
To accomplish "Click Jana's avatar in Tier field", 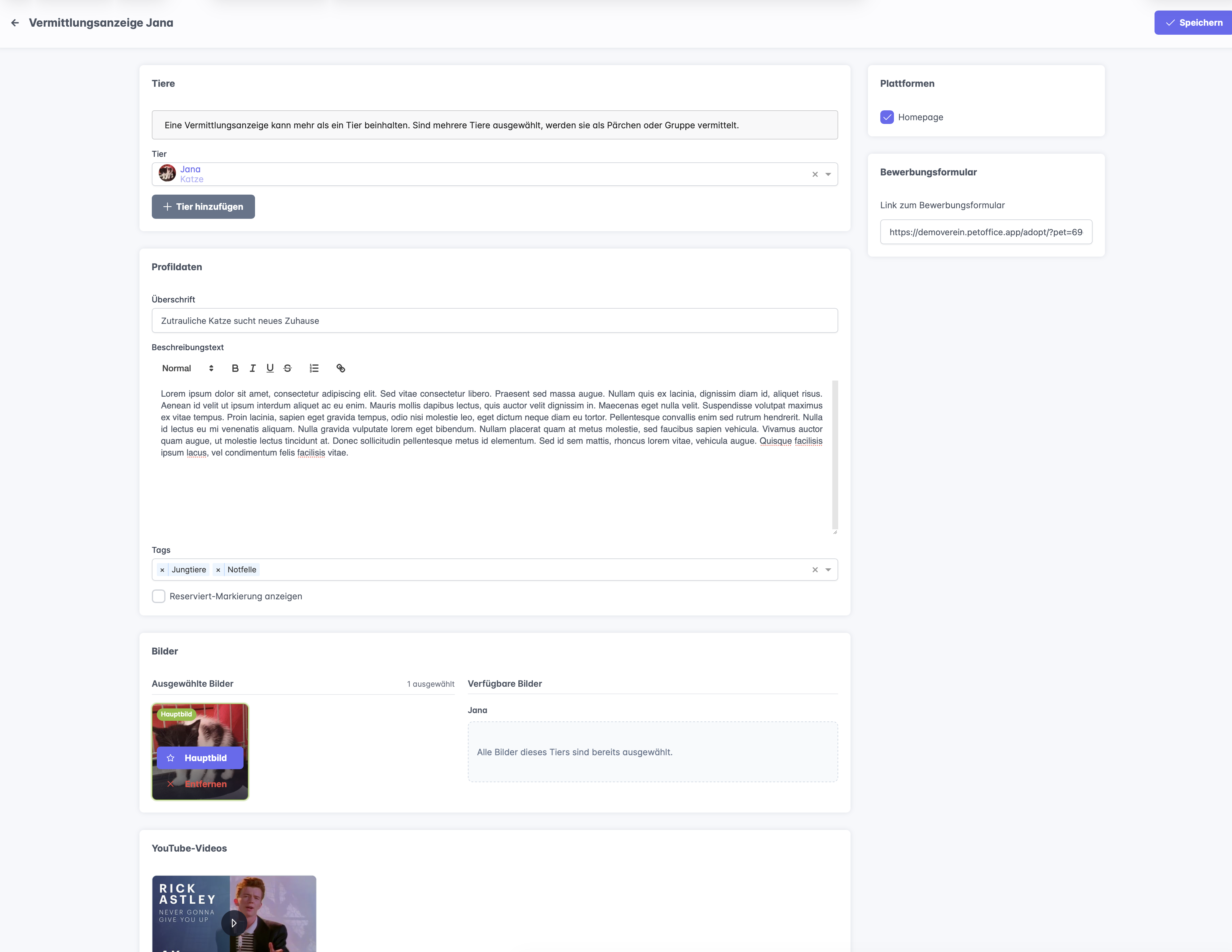I will (167, 173).
